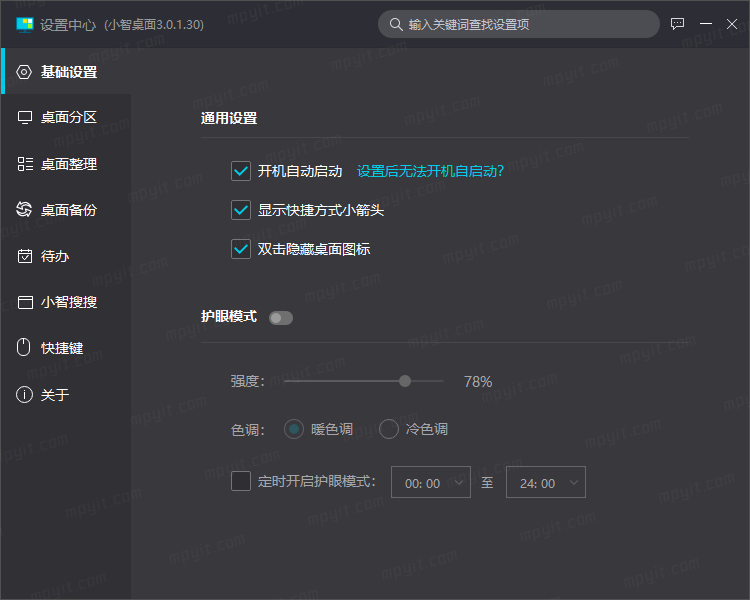Screen dimensions: 750x600
Task: Close the 设置中心 window
Action: pyautogui.click(x=732, y=24)
